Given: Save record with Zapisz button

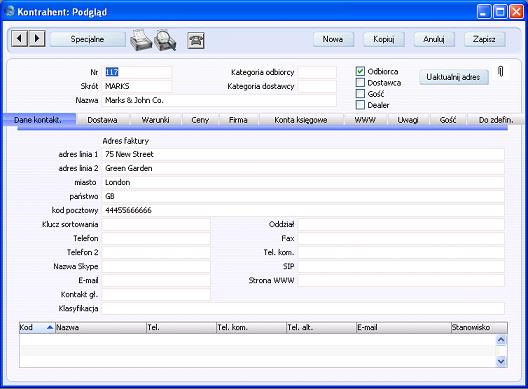Looking at the screenshot, I should tap(484, 39).
